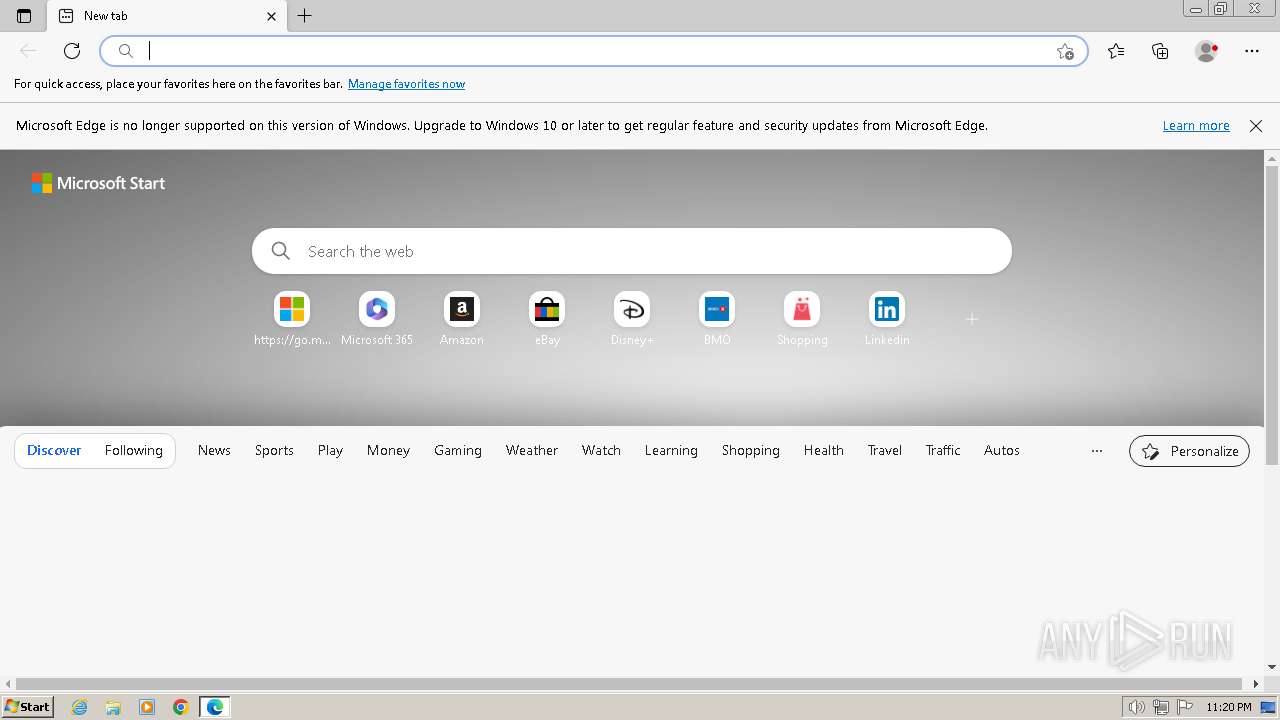1280x720 pixels.
Task: Open the LinkedIn quick link
Action: [x=887, y=319]
